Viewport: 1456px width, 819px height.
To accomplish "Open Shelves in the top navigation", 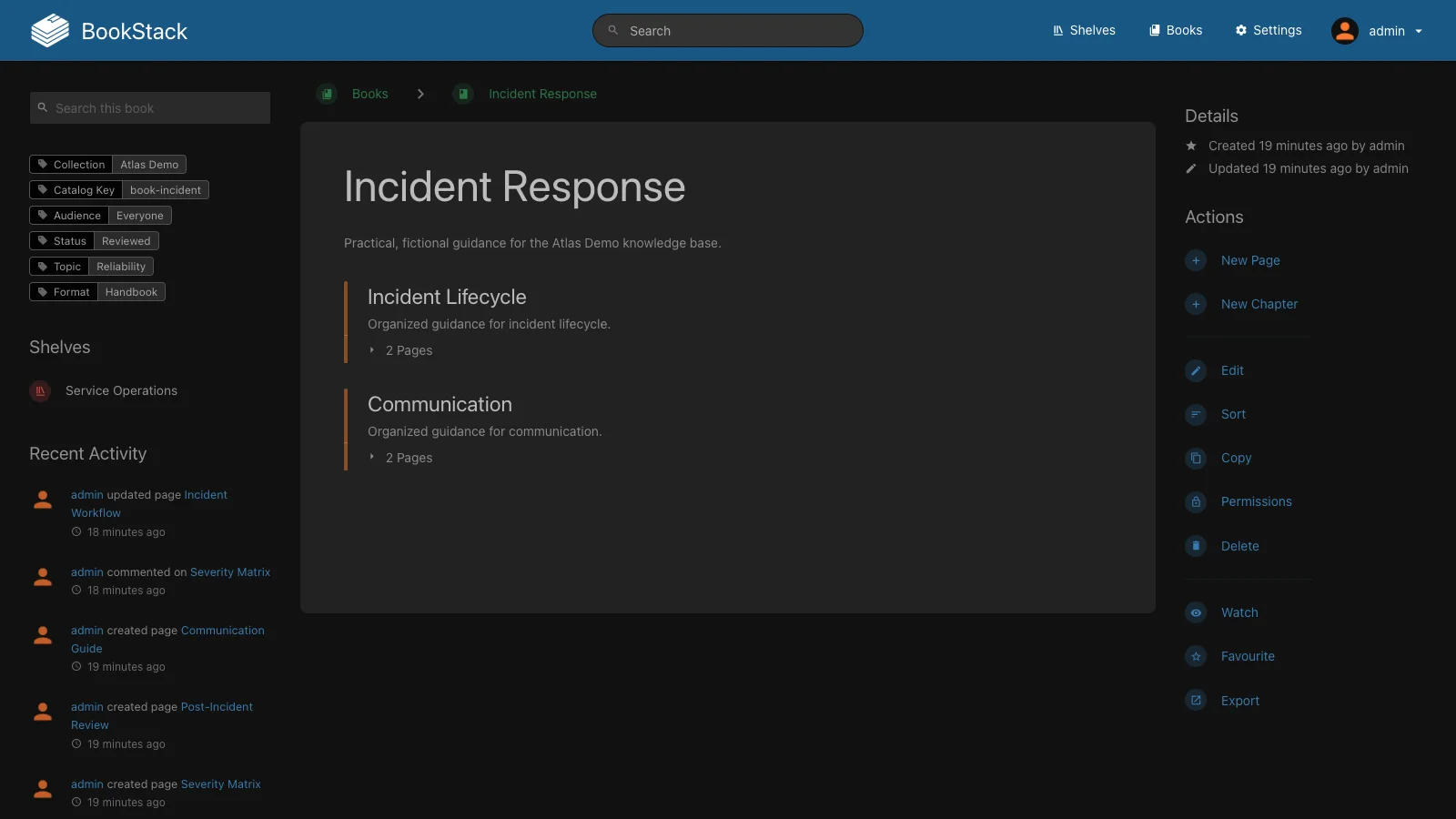I will click(x=1084, y=30).
